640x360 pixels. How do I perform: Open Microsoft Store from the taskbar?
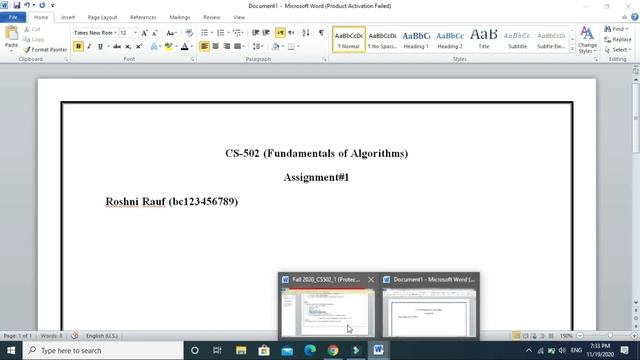[264, 350]
